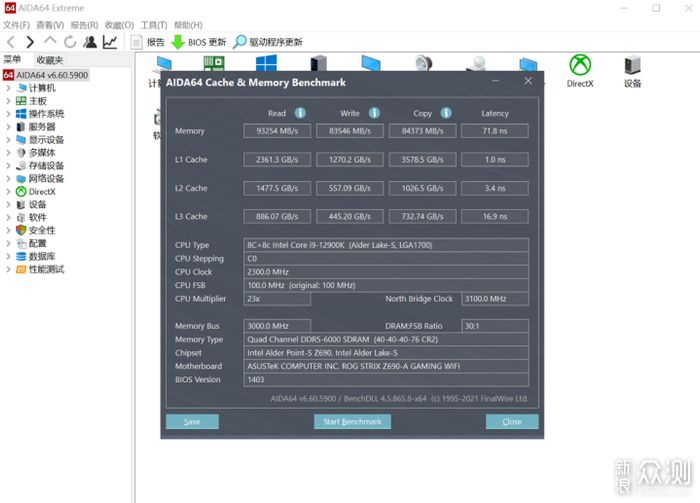Screen dimensions: 700x503
Task: Refresh using the circular arrow icon
Action: click(x=70, y=42)
